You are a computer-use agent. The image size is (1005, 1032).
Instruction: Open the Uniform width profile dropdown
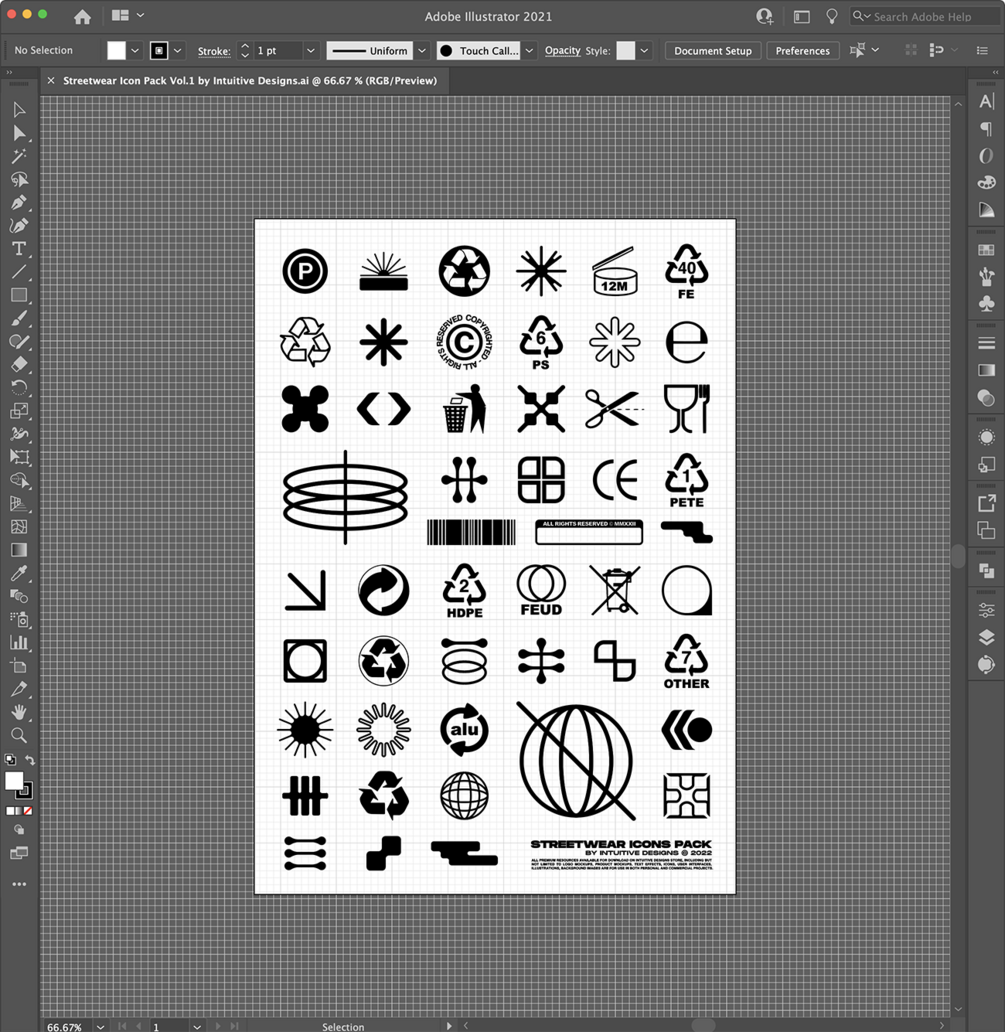coord(422,50)
